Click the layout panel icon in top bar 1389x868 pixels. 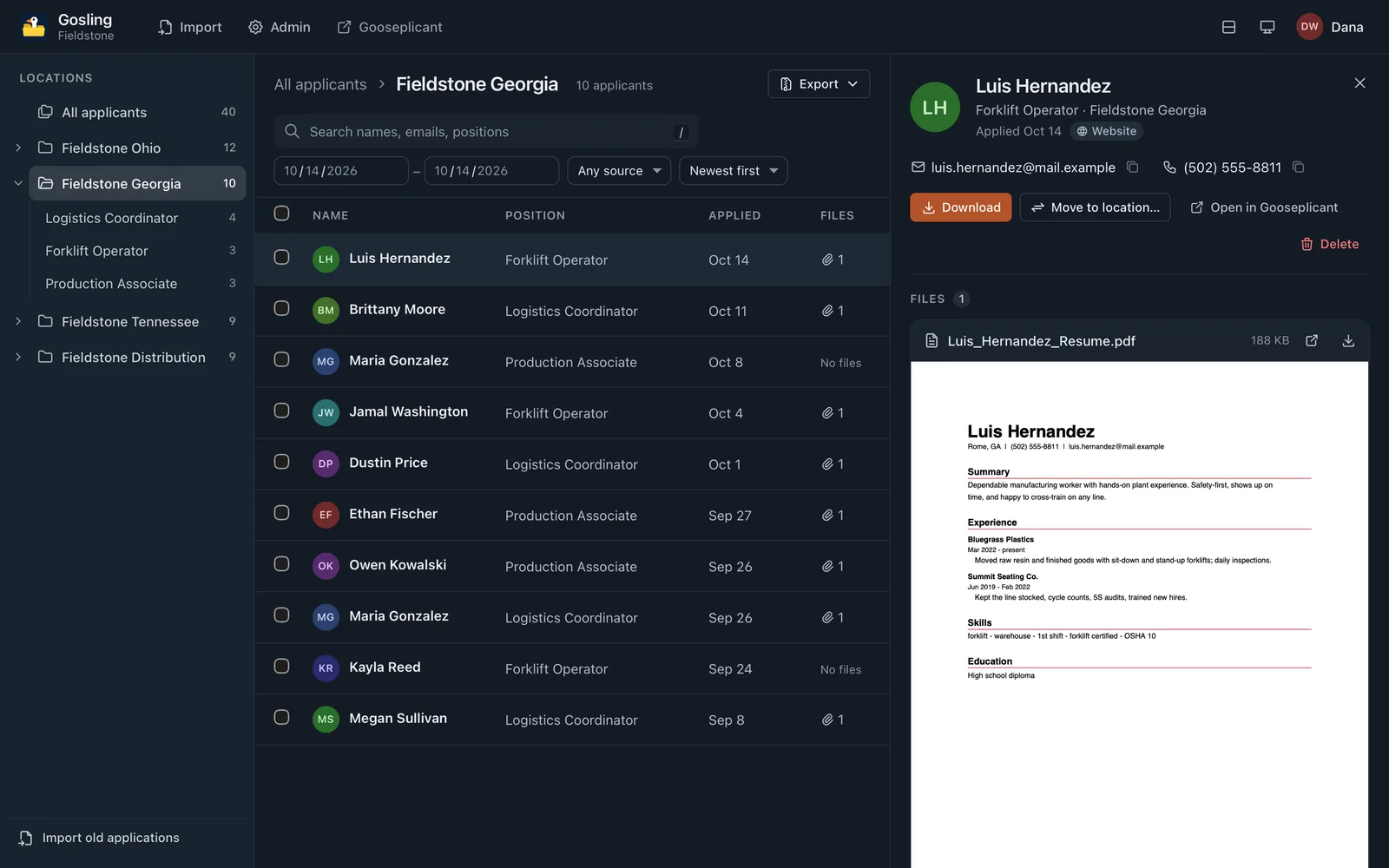[1228, 27]
